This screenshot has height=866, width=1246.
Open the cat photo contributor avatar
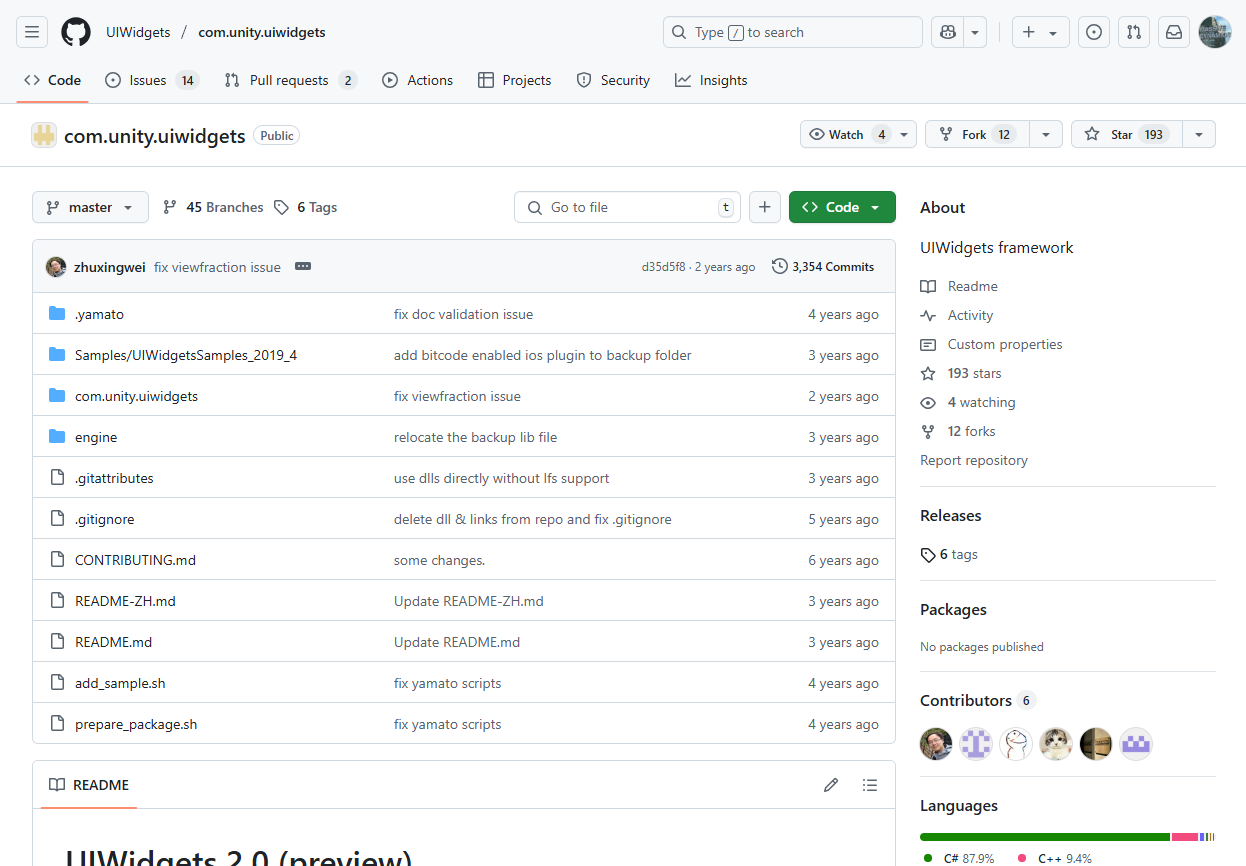[1056, 744]
